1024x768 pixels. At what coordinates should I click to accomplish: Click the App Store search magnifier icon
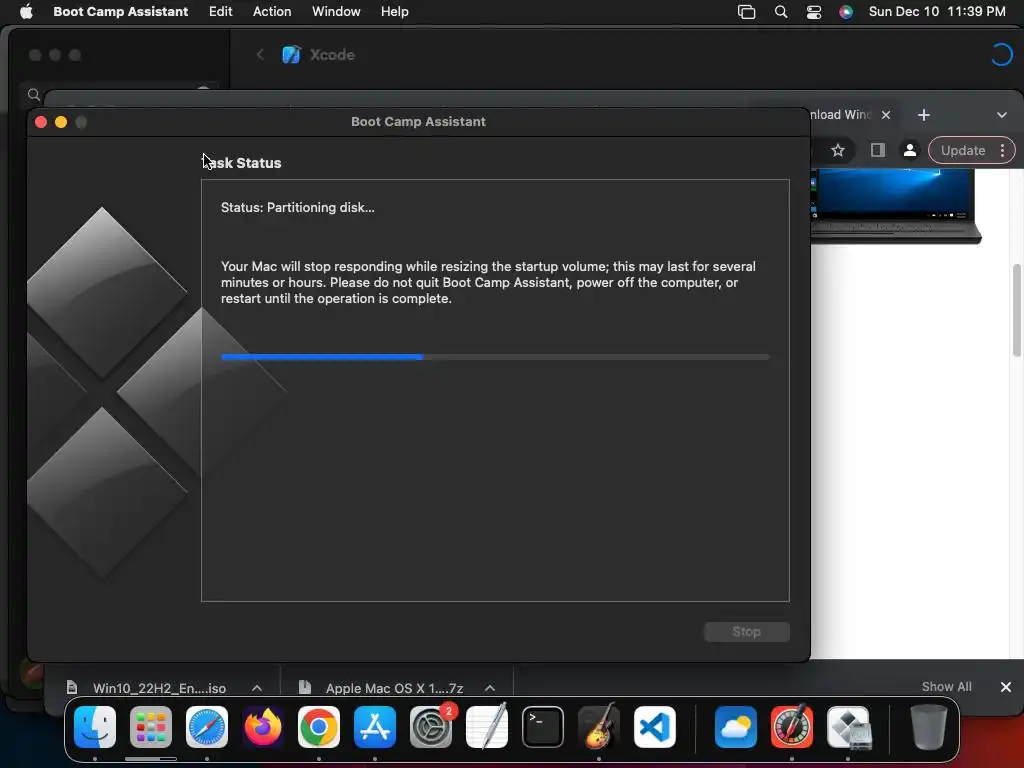pos(34,95)
